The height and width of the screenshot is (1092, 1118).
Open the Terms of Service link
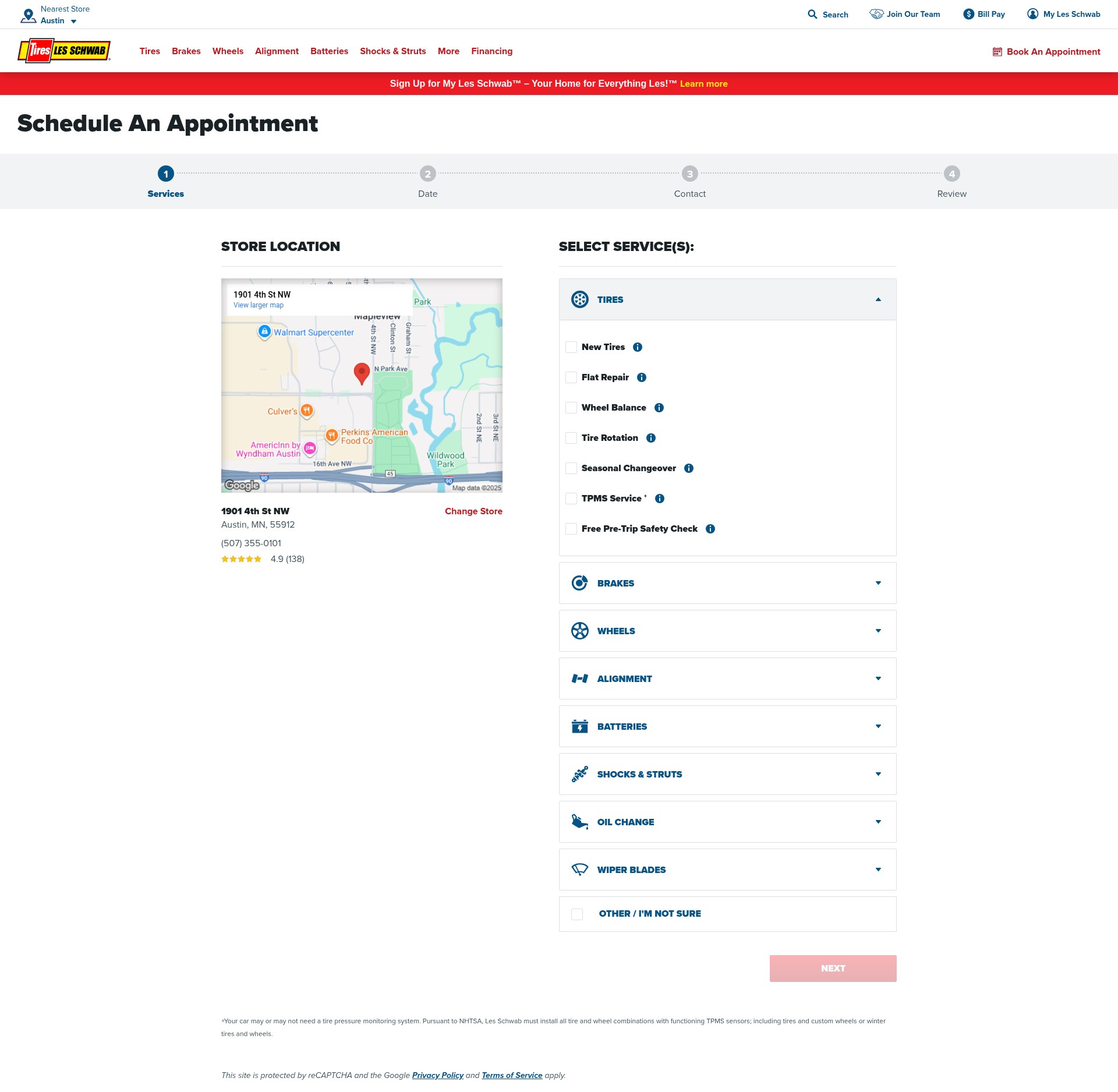[x=512, y=1075]
